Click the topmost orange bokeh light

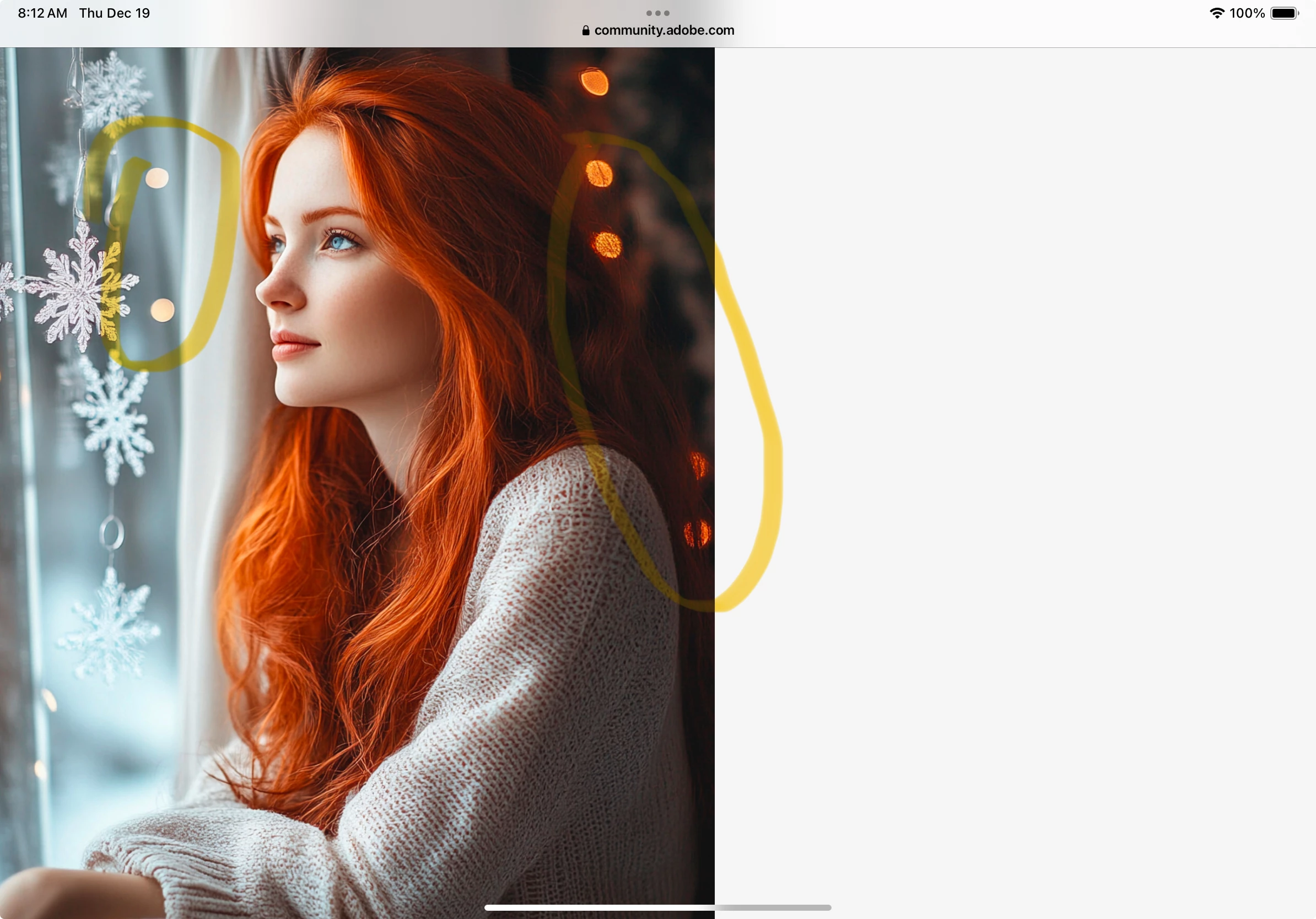click(x=594, y=82)
